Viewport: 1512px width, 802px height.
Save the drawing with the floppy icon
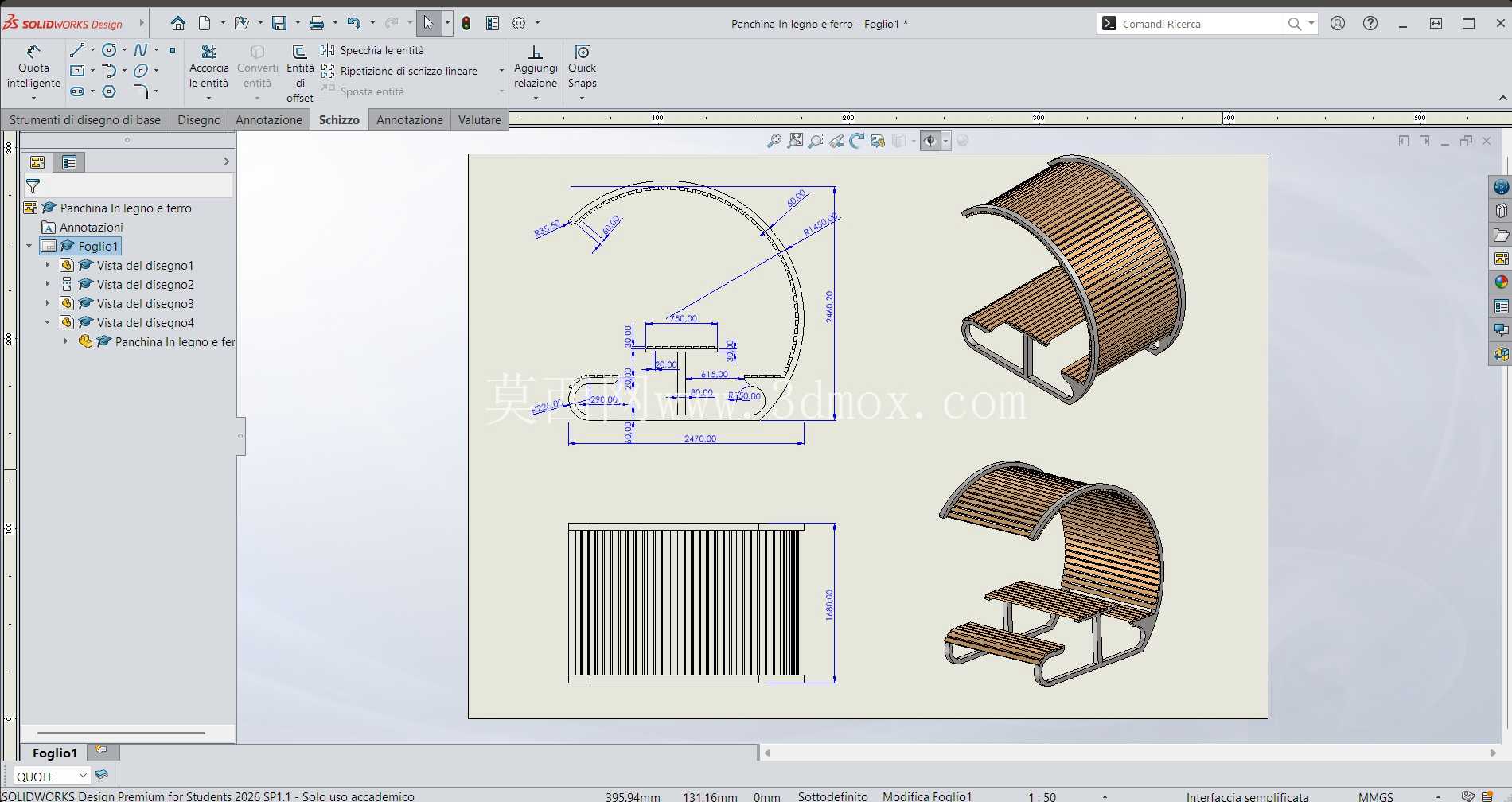[279, 23]
